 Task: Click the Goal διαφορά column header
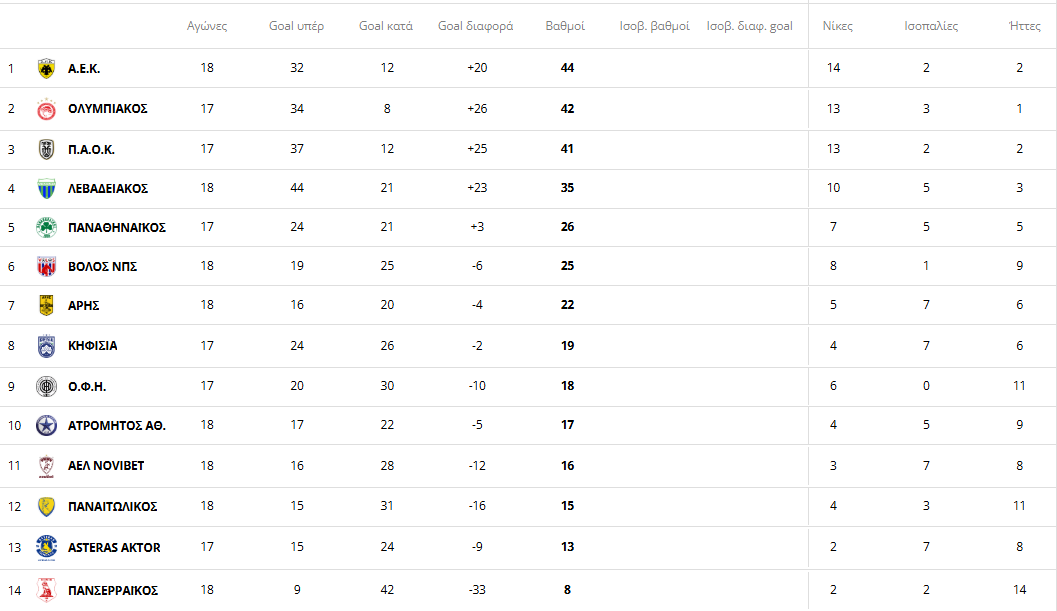[x=475, y=26]
